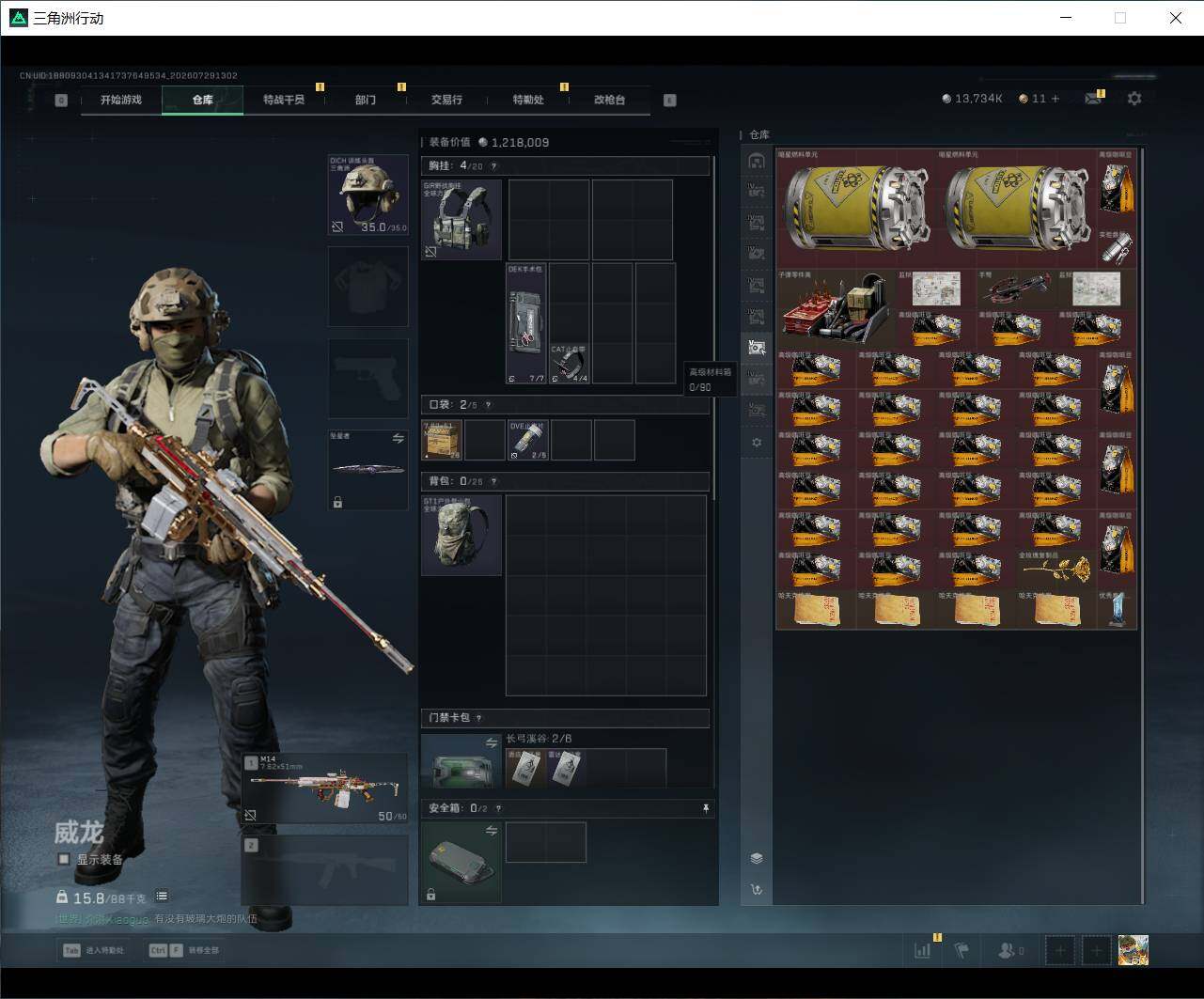Click the help icon next to 背包
The height and width of the screenshot is (999, 1204).
[x=494, y=481]
